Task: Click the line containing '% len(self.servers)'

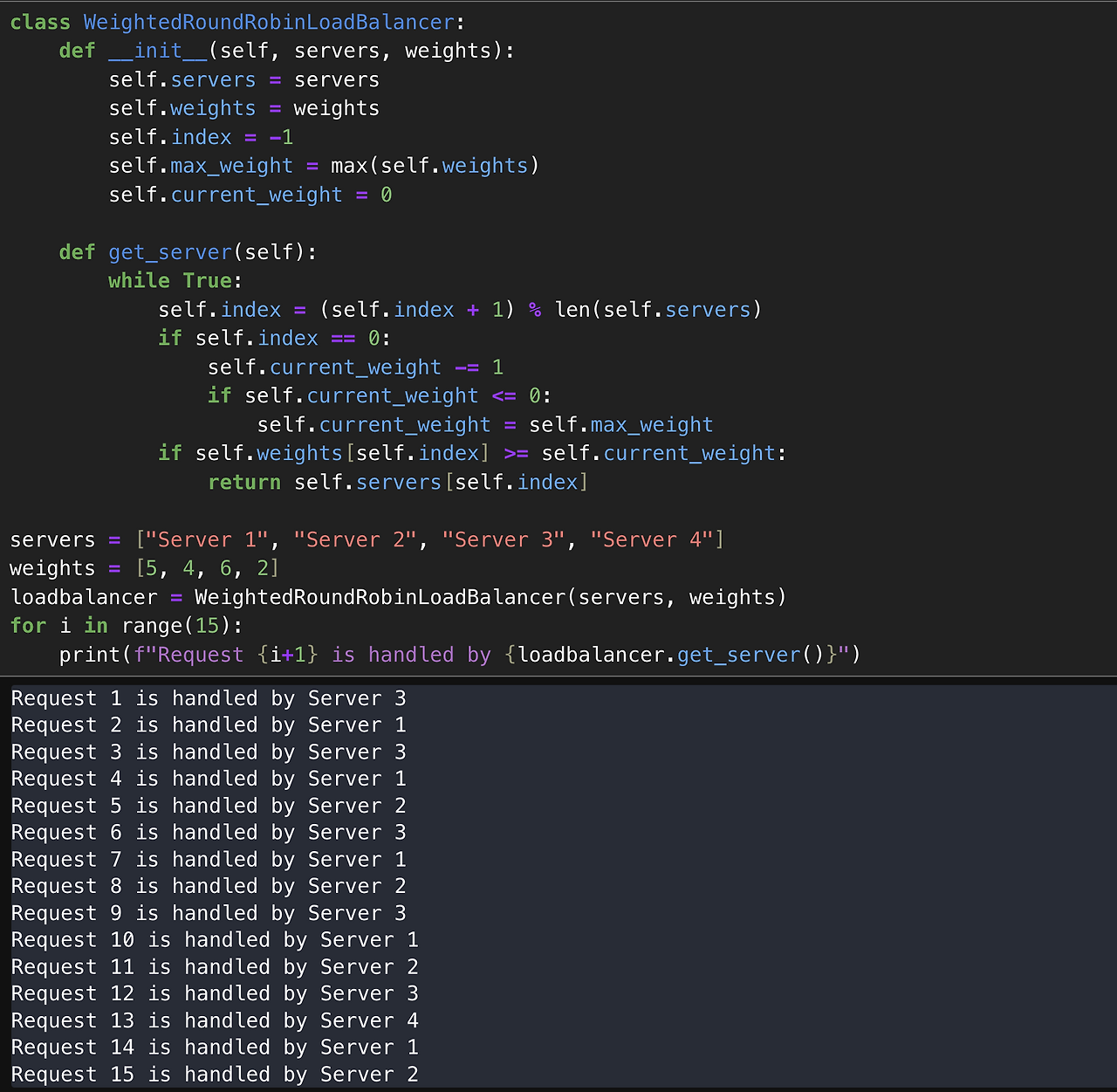Action: tap(460, 310)
